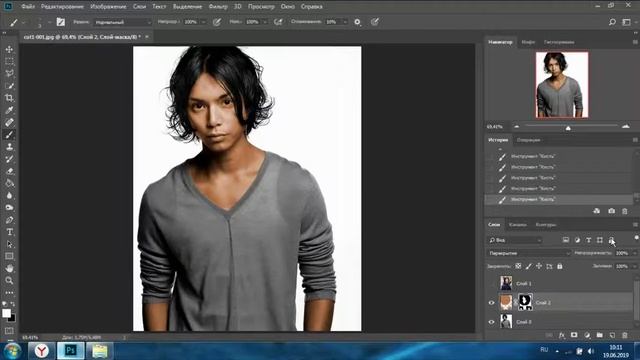The width and height of the screenshot is (640, 360).
Task: Switch to the Каналы tab
Action: point(518,224)
